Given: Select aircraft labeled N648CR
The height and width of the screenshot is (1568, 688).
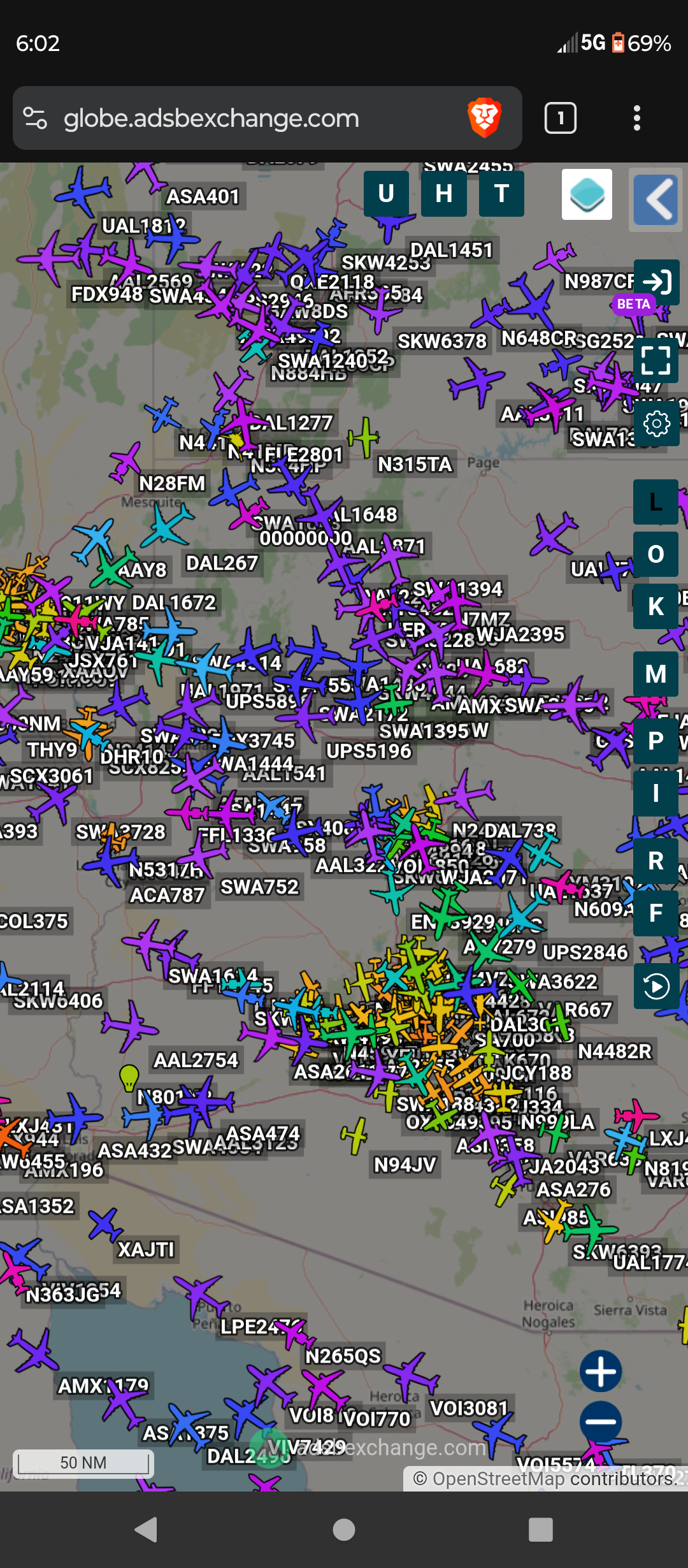Looking at the screenshot, I should 539,338.
